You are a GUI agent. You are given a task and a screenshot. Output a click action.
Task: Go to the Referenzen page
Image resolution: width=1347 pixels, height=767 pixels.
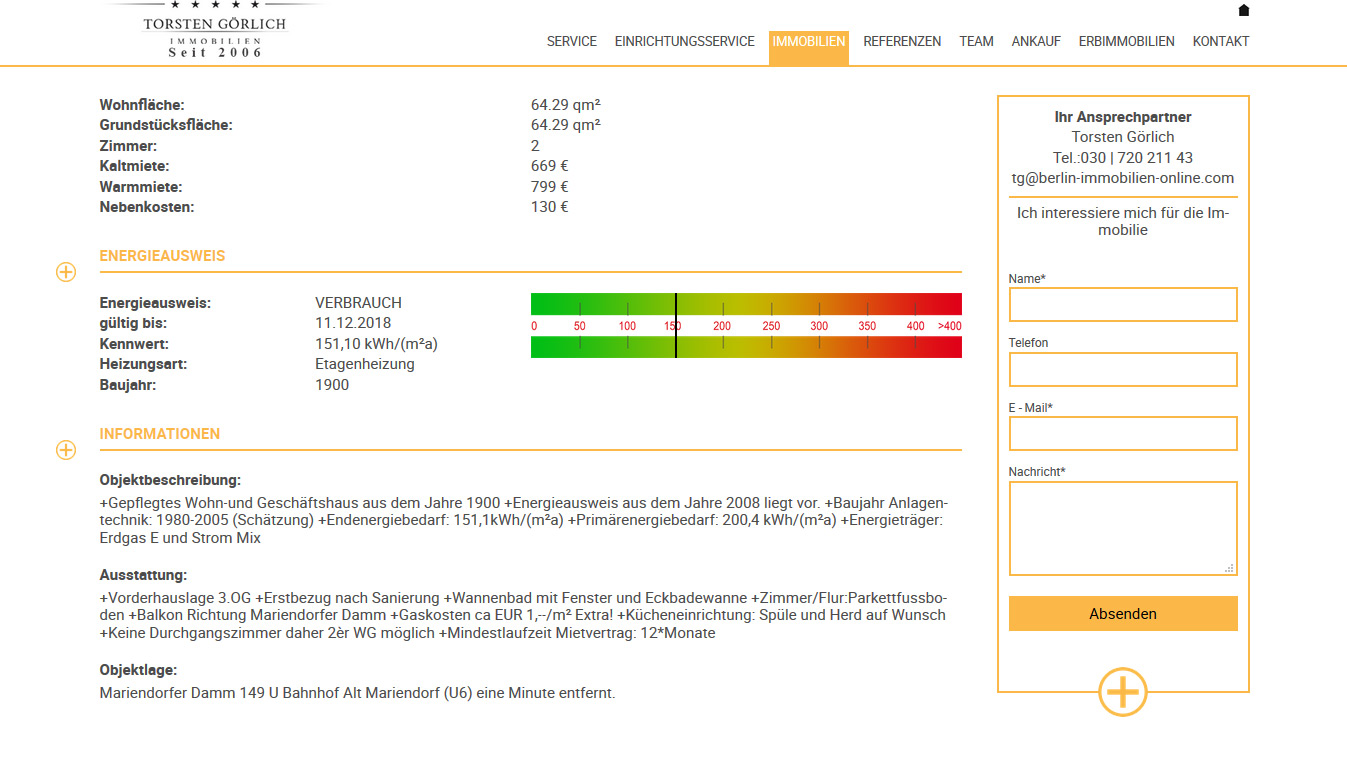click(902, 42)
